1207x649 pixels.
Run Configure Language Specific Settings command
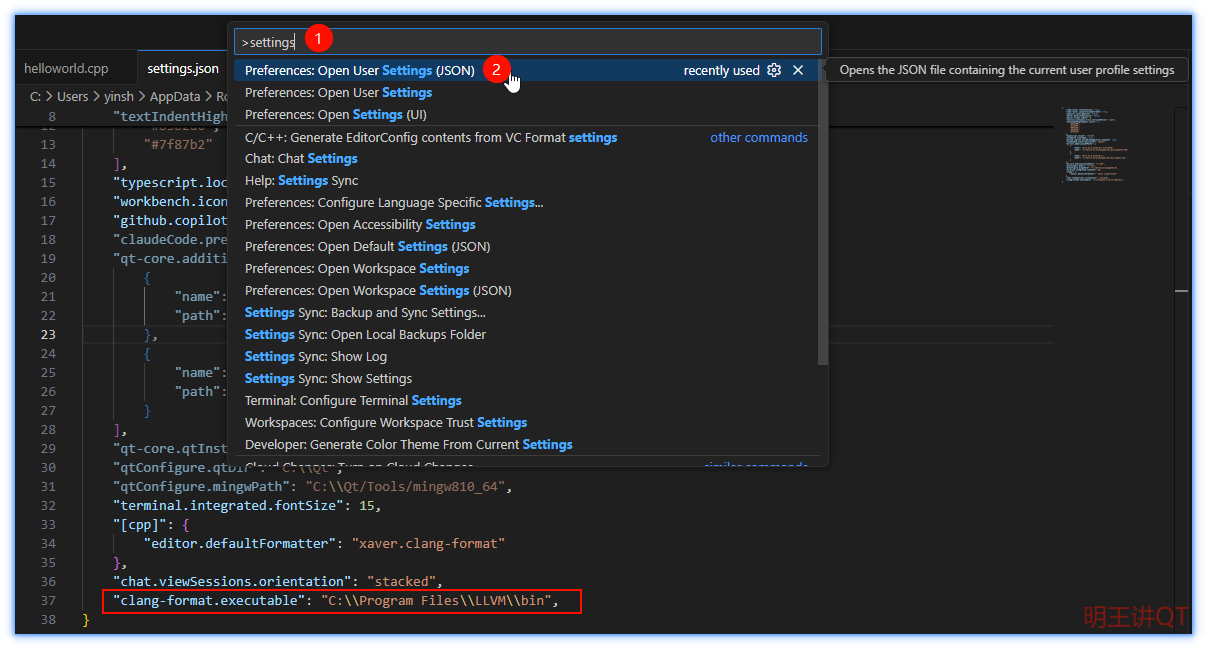point(394,203)
